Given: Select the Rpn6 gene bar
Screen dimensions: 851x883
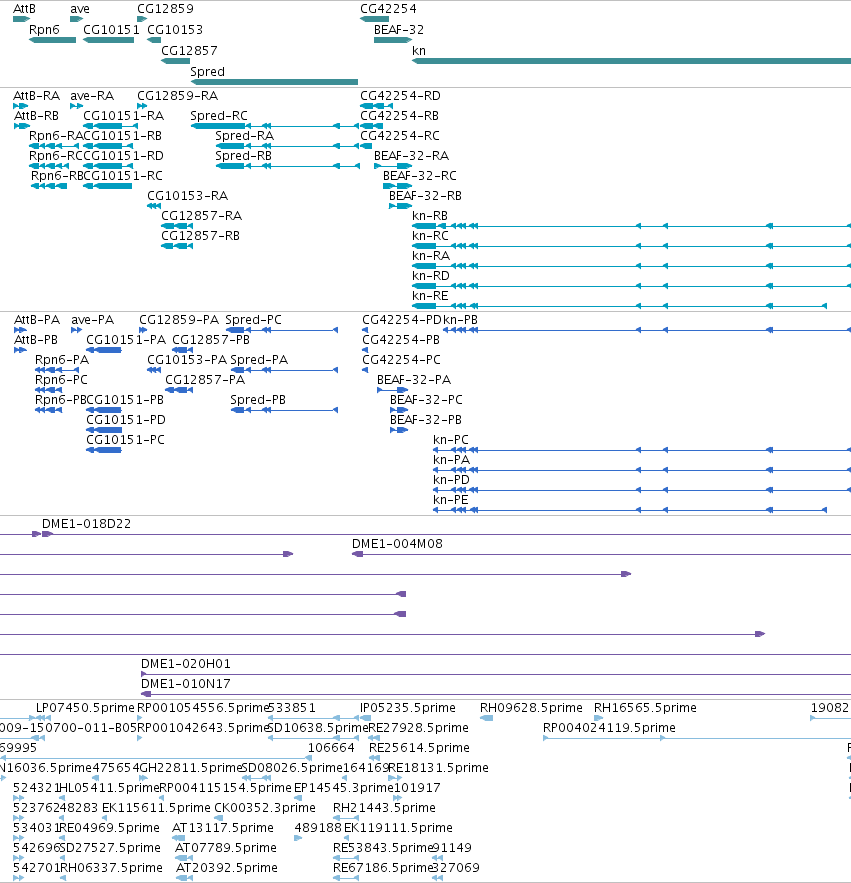Looking at the screenshot, I should click(x=52, y=40).
